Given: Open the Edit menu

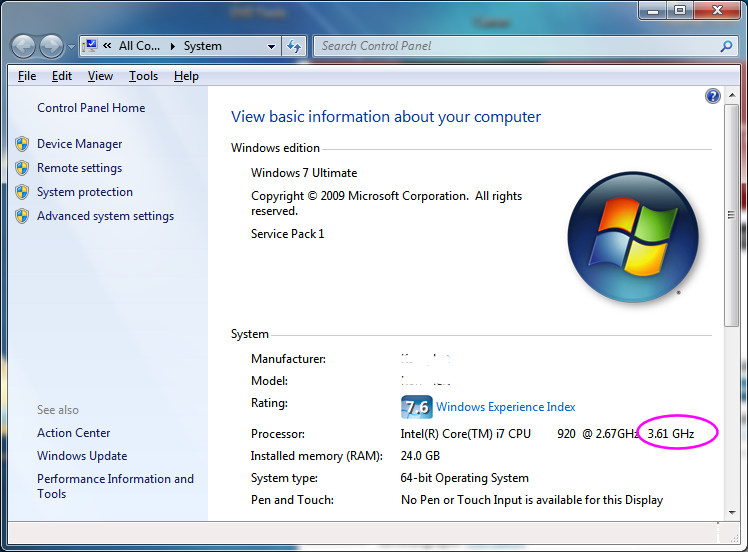Looking at the screenshot, I should click(x=62, y=76).
